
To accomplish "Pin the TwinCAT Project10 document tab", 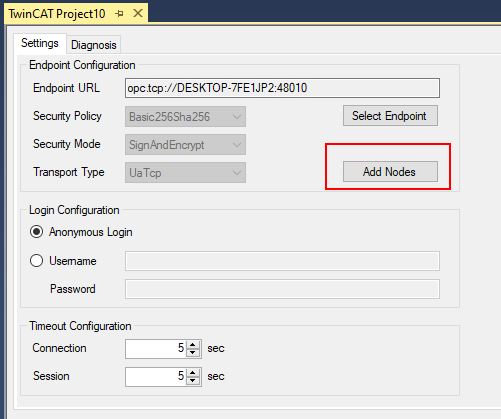I will click(x=119, y=14).
